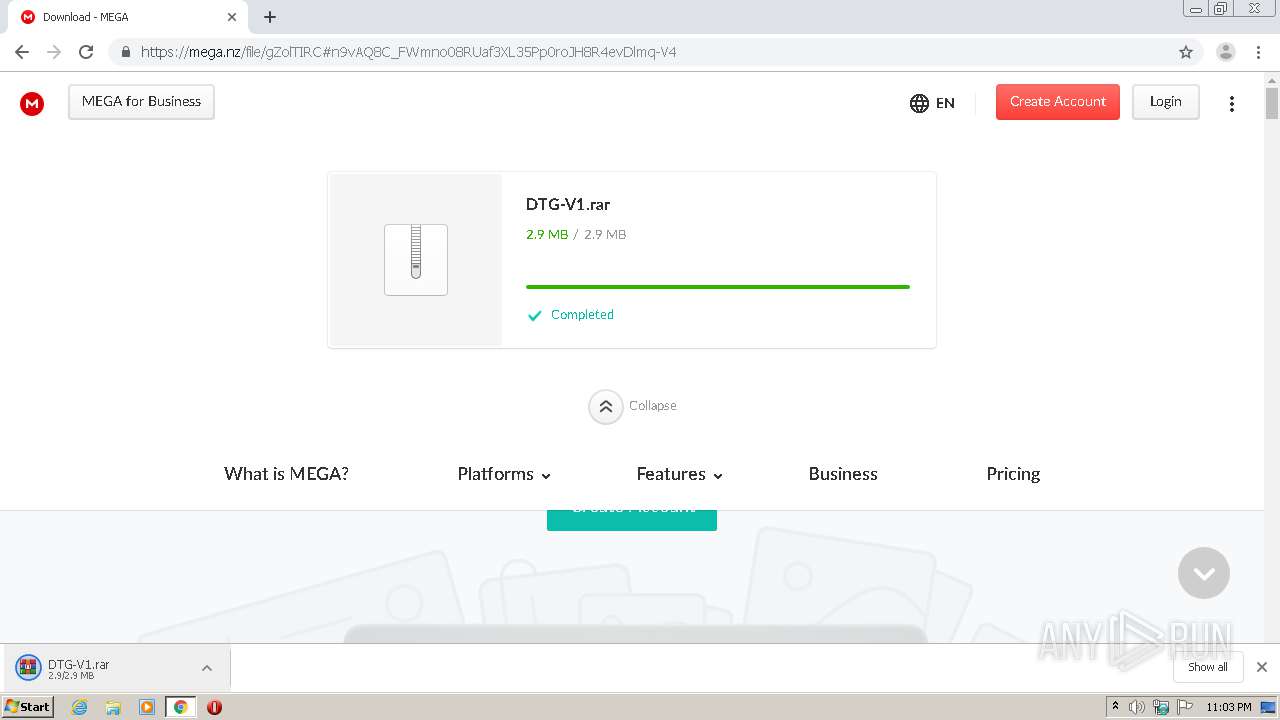Click the Chrome taskbar icon
This screenshot has height=720, width=1280.
click(181, 707)
